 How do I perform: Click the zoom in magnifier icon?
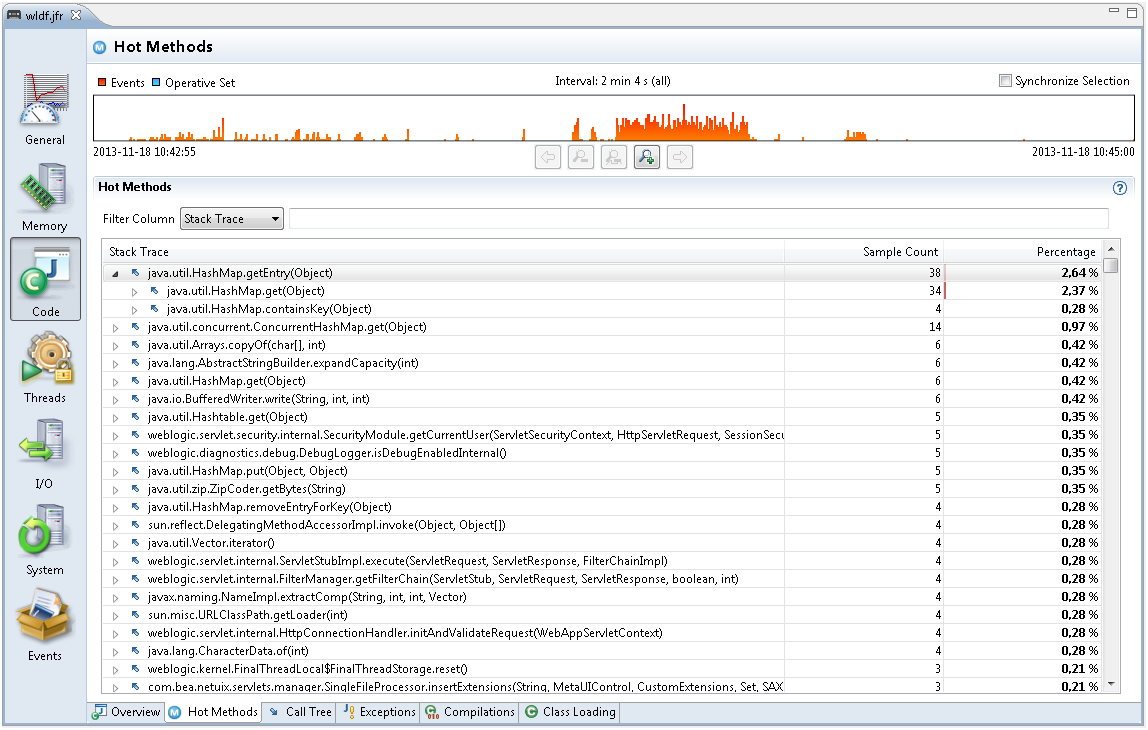click(x=647, y=157)
